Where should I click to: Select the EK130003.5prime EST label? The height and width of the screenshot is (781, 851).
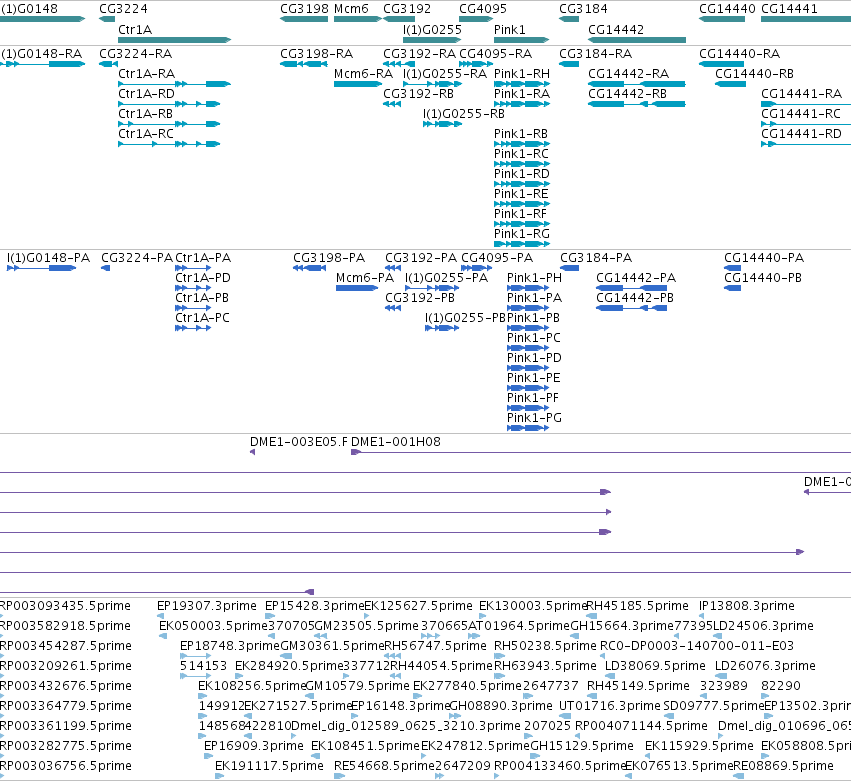[534, 606]
